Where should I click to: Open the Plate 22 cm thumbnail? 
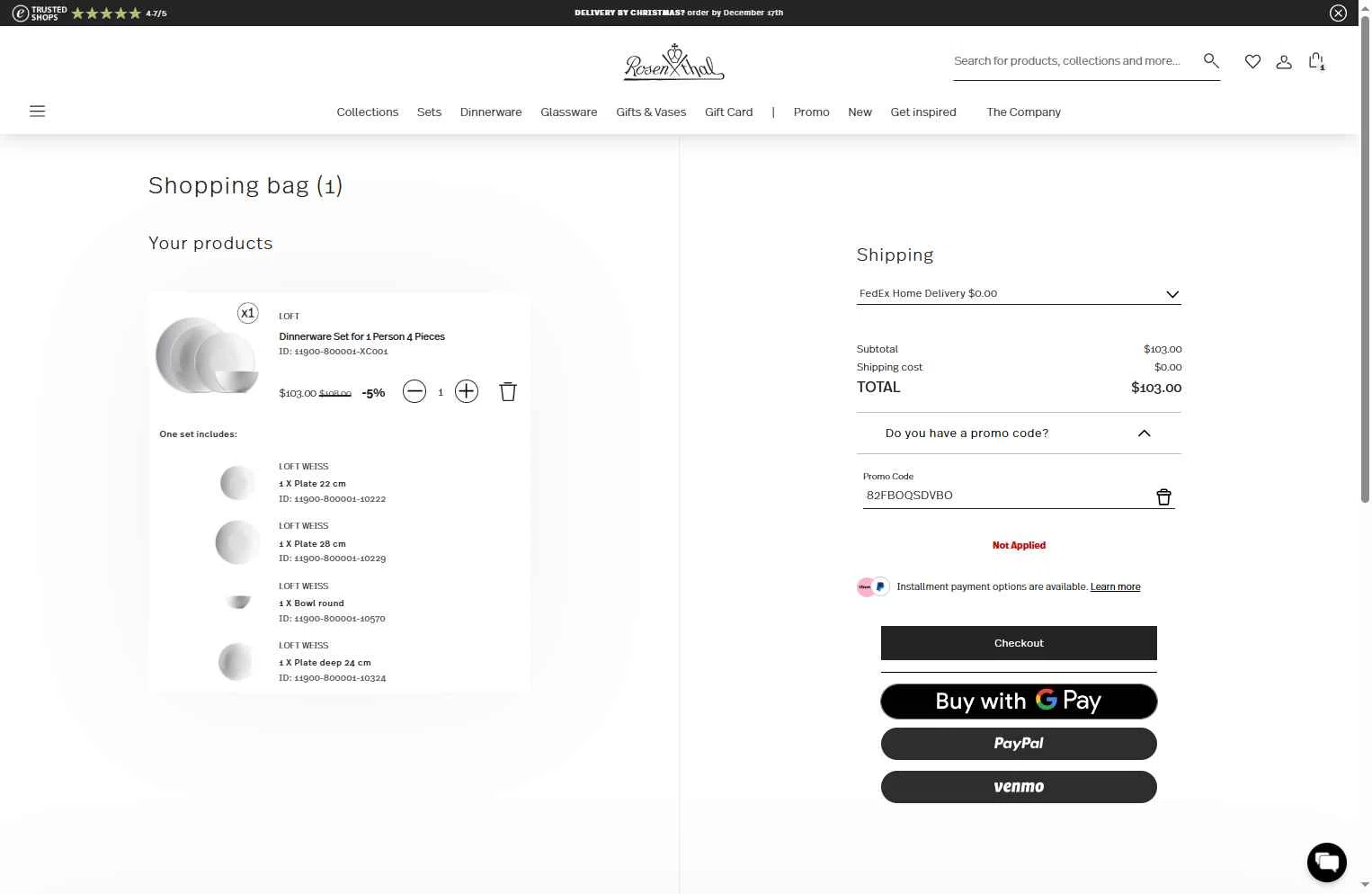click(x=237, y=483)
